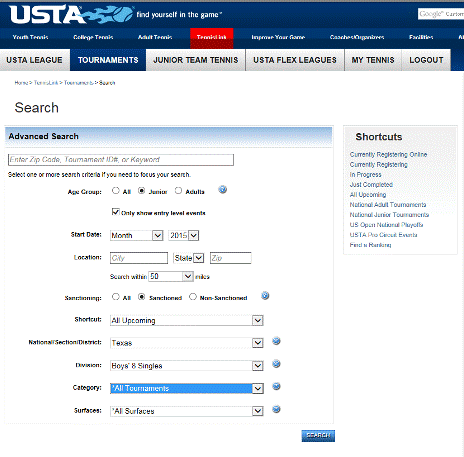Open help icon beside Age Group options
Screen dimensions: 464x457
tap(223, 190)
